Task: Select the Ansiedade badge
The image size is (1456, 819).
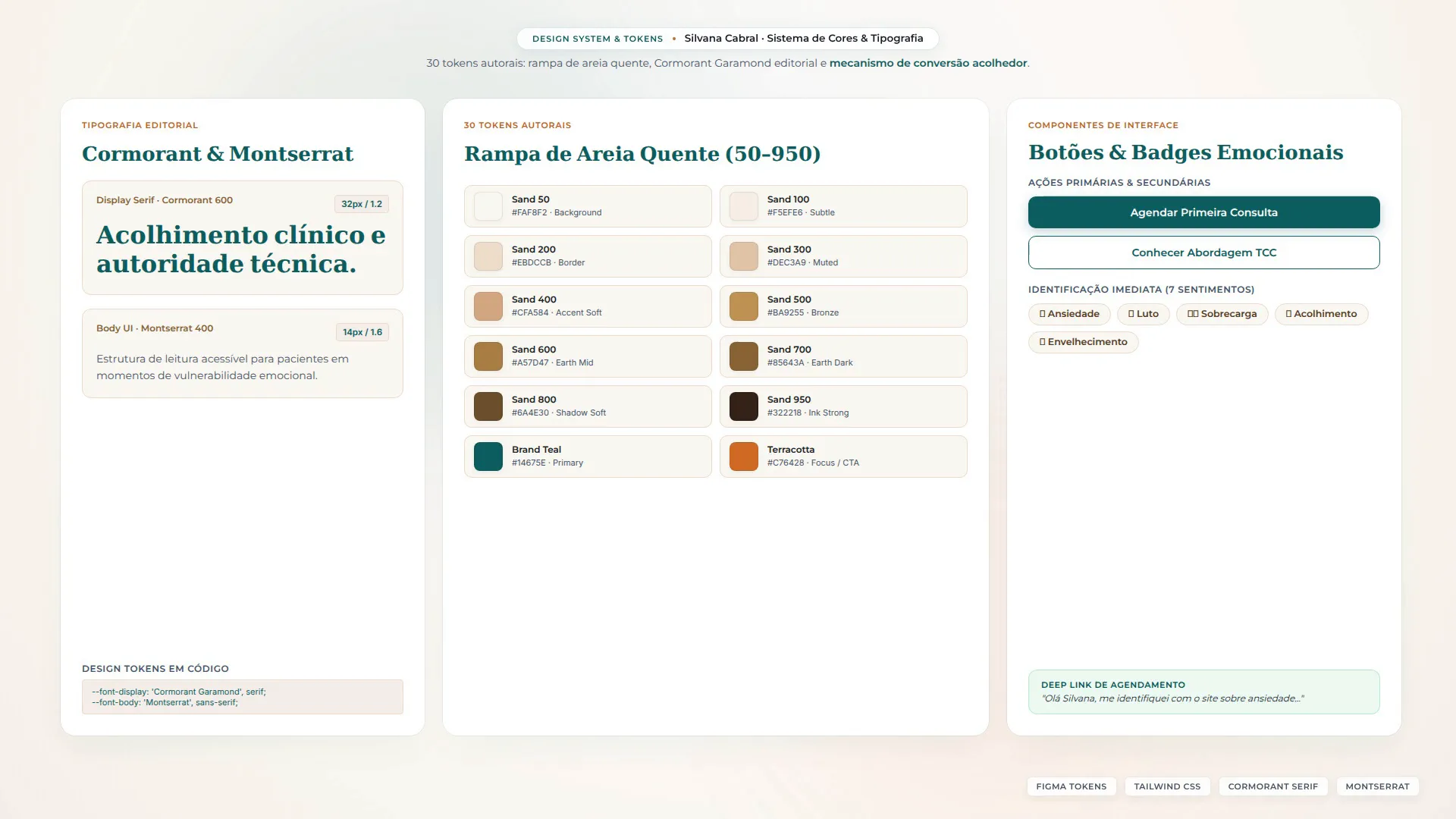Action: [1069, 314]
